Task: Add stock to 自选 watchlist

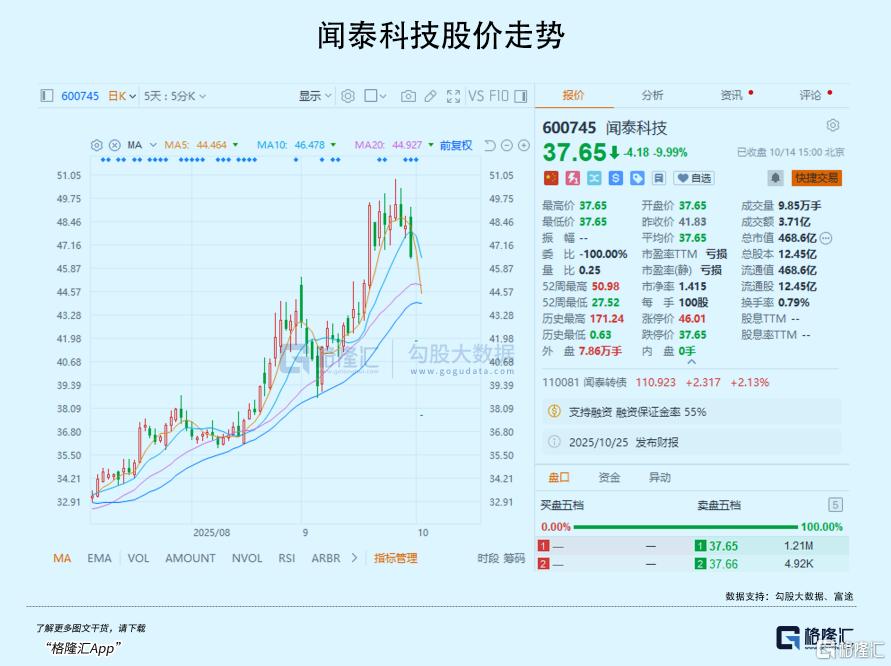Action: click(694, 178)
